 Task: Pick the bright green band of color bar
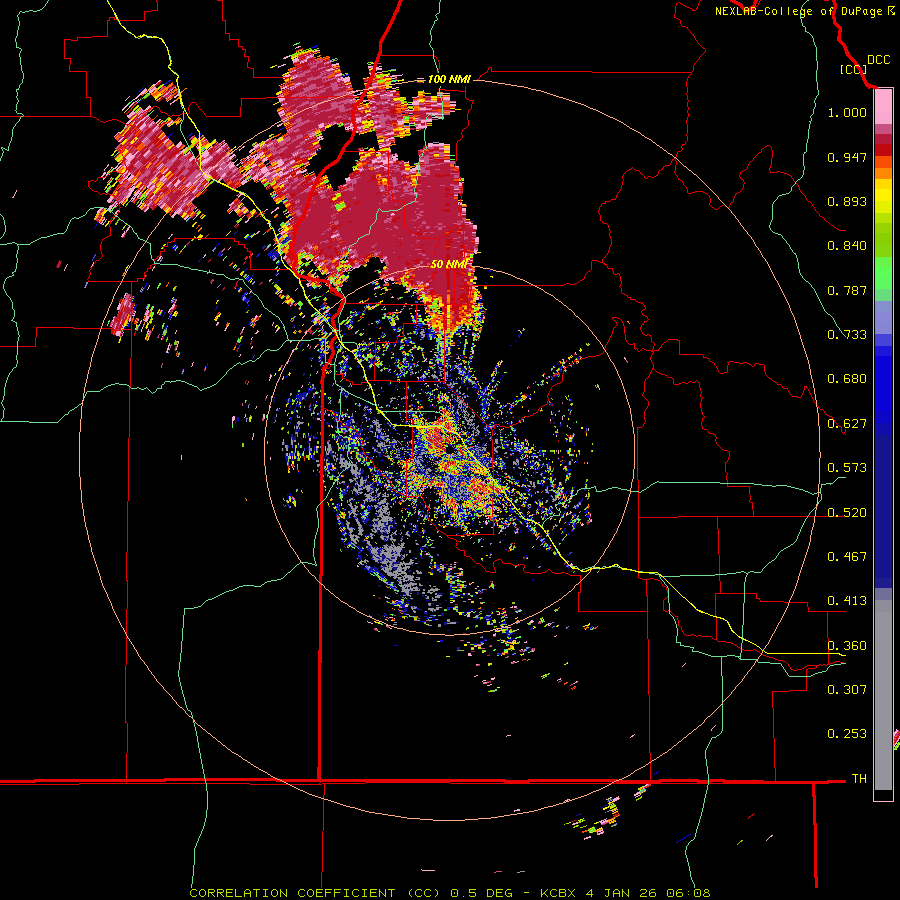coord(883,273)
